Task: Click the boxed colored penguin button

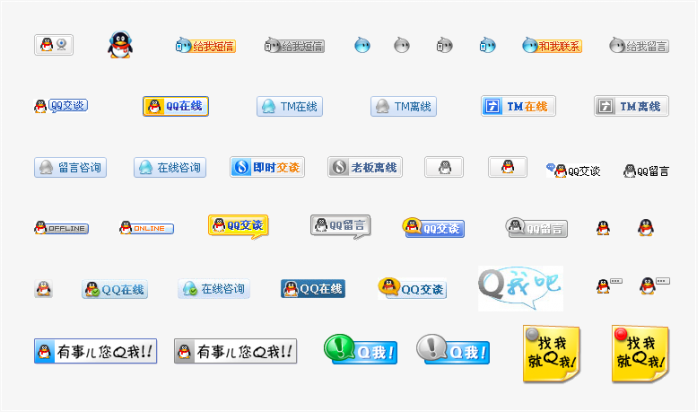Action: [x=508, y=167]
